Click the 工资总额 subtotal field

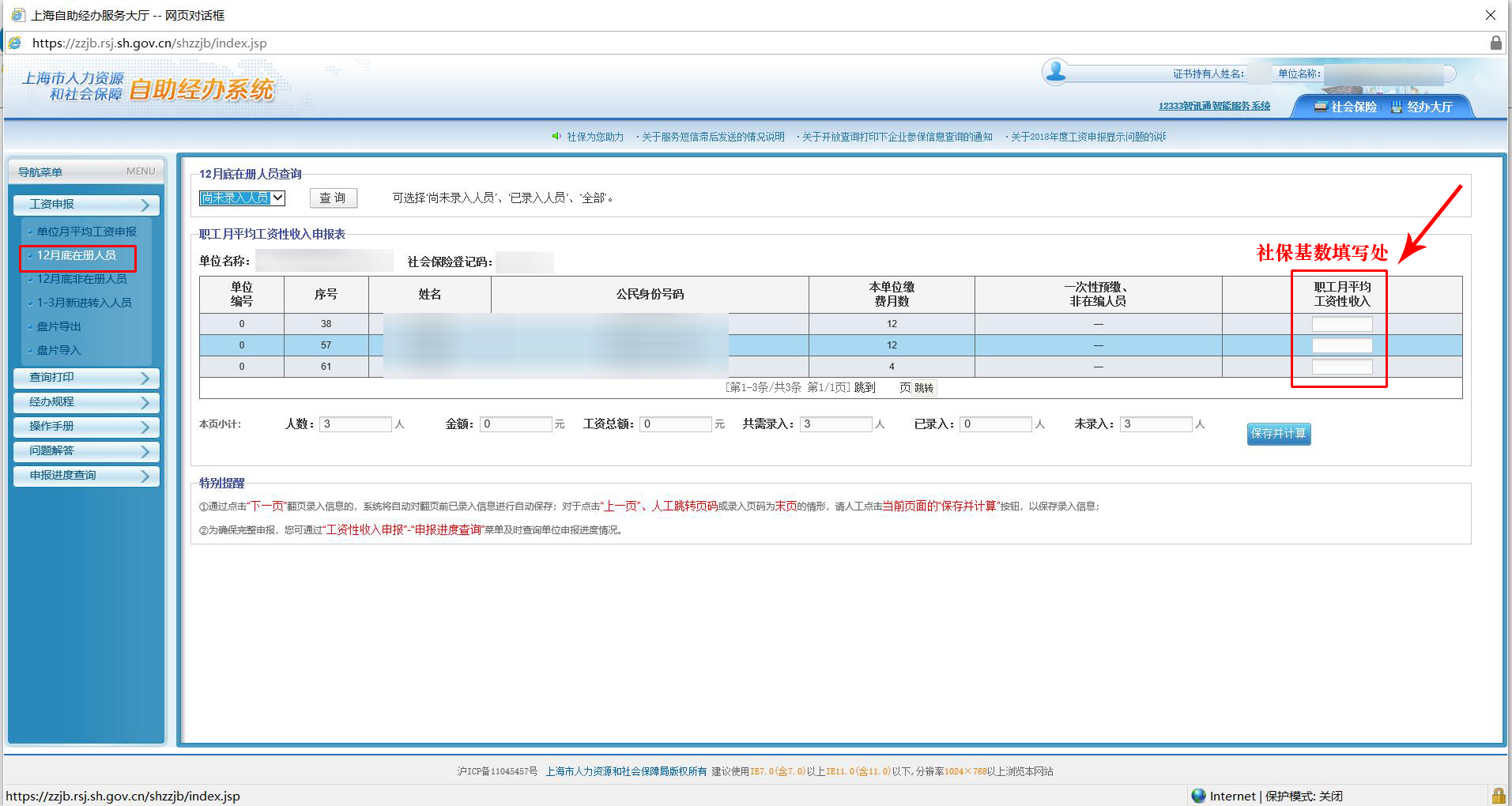(676, 424)
